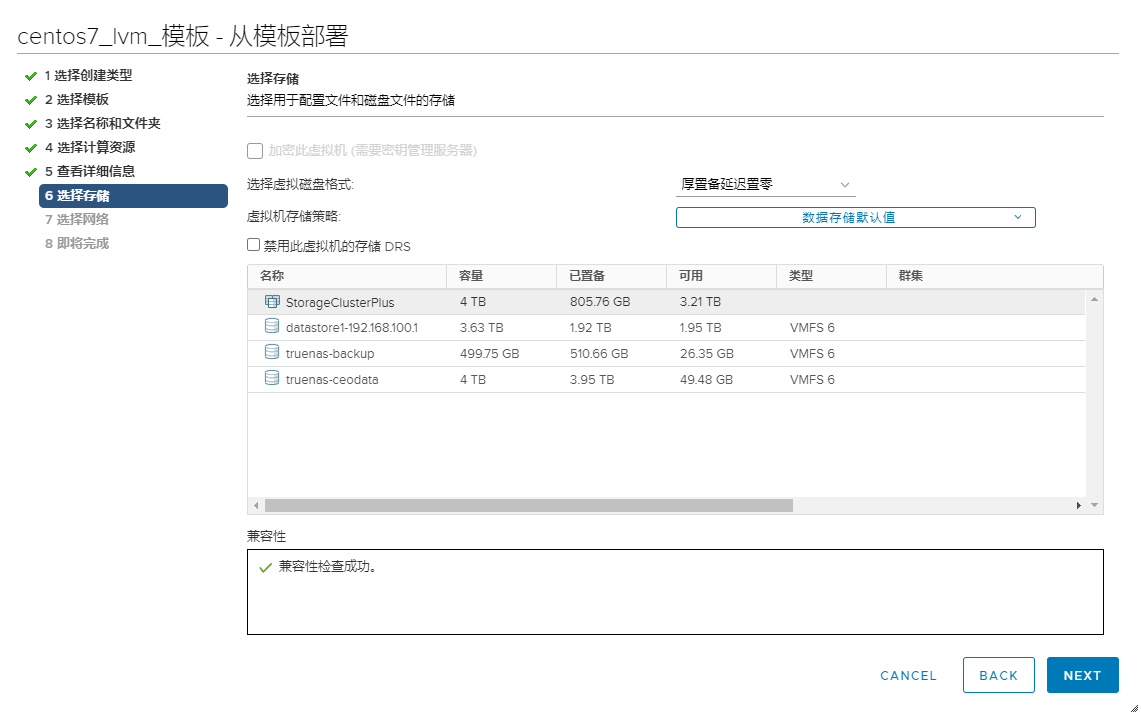This screenshot has height=712, width=1141.
Task: Select the truenas-backup datastore name
Action: (x=330, y=354)
